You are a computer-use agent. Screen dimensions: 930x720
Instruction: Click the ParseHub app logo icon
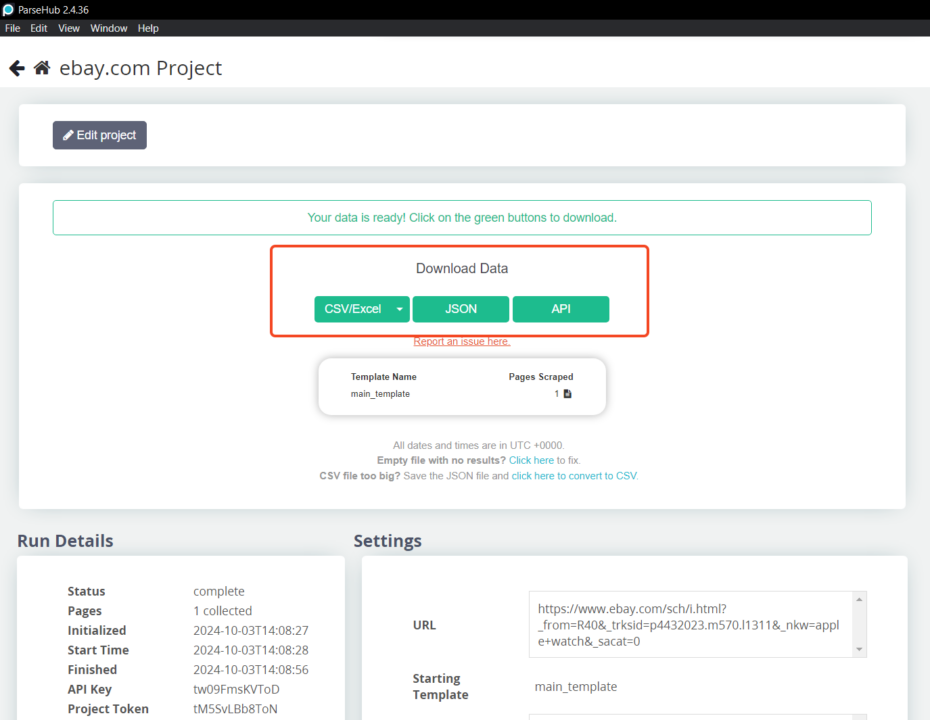8,9
